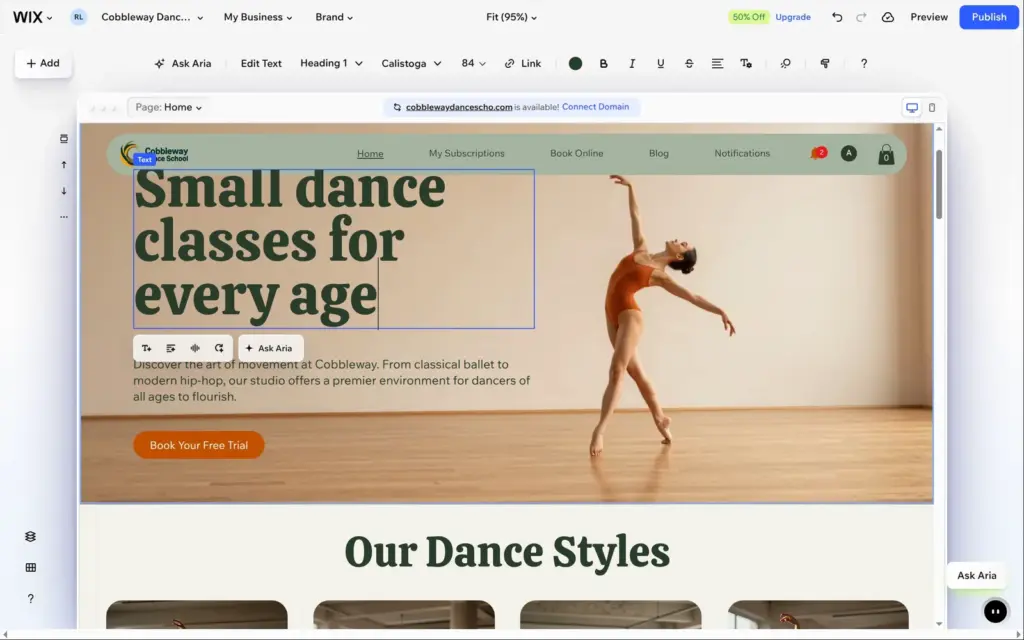Open text alignment options

[x=717, y=63]
